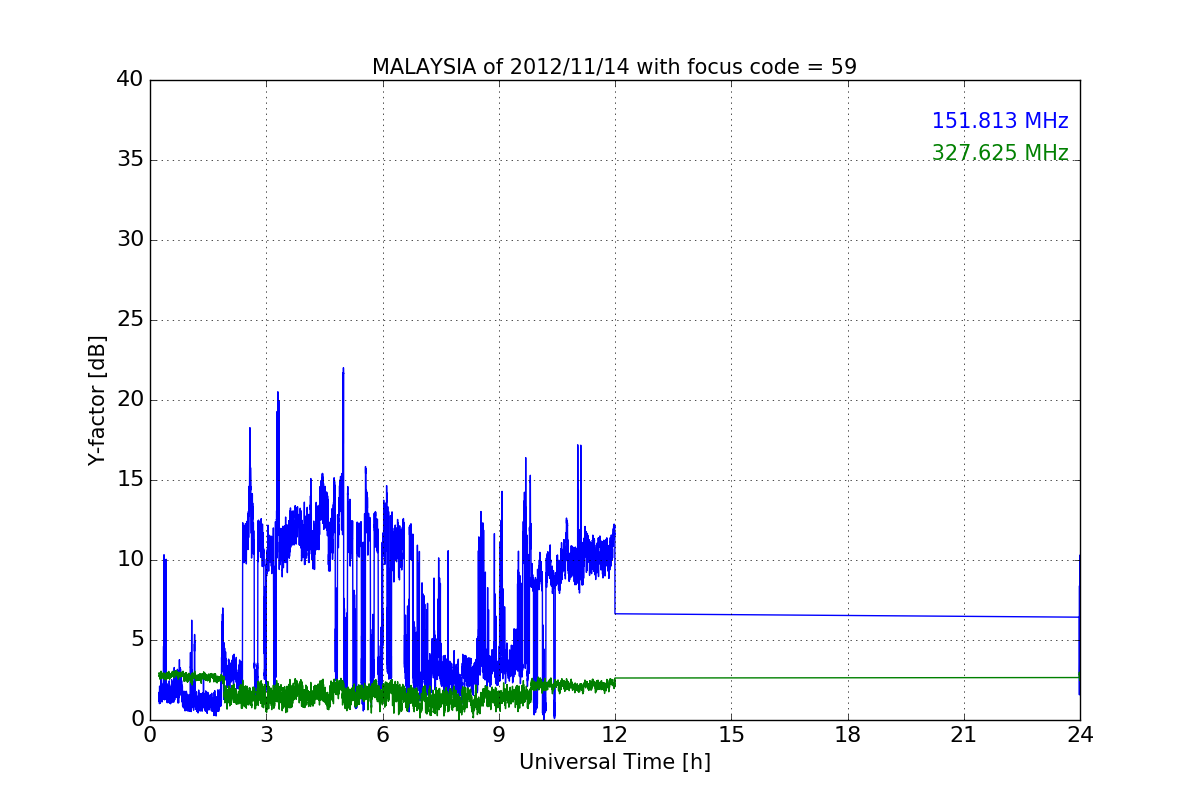Select the green 327.625 MHz legend label
This screenshot has height=800, width=1200.
tap(1000, 153)
